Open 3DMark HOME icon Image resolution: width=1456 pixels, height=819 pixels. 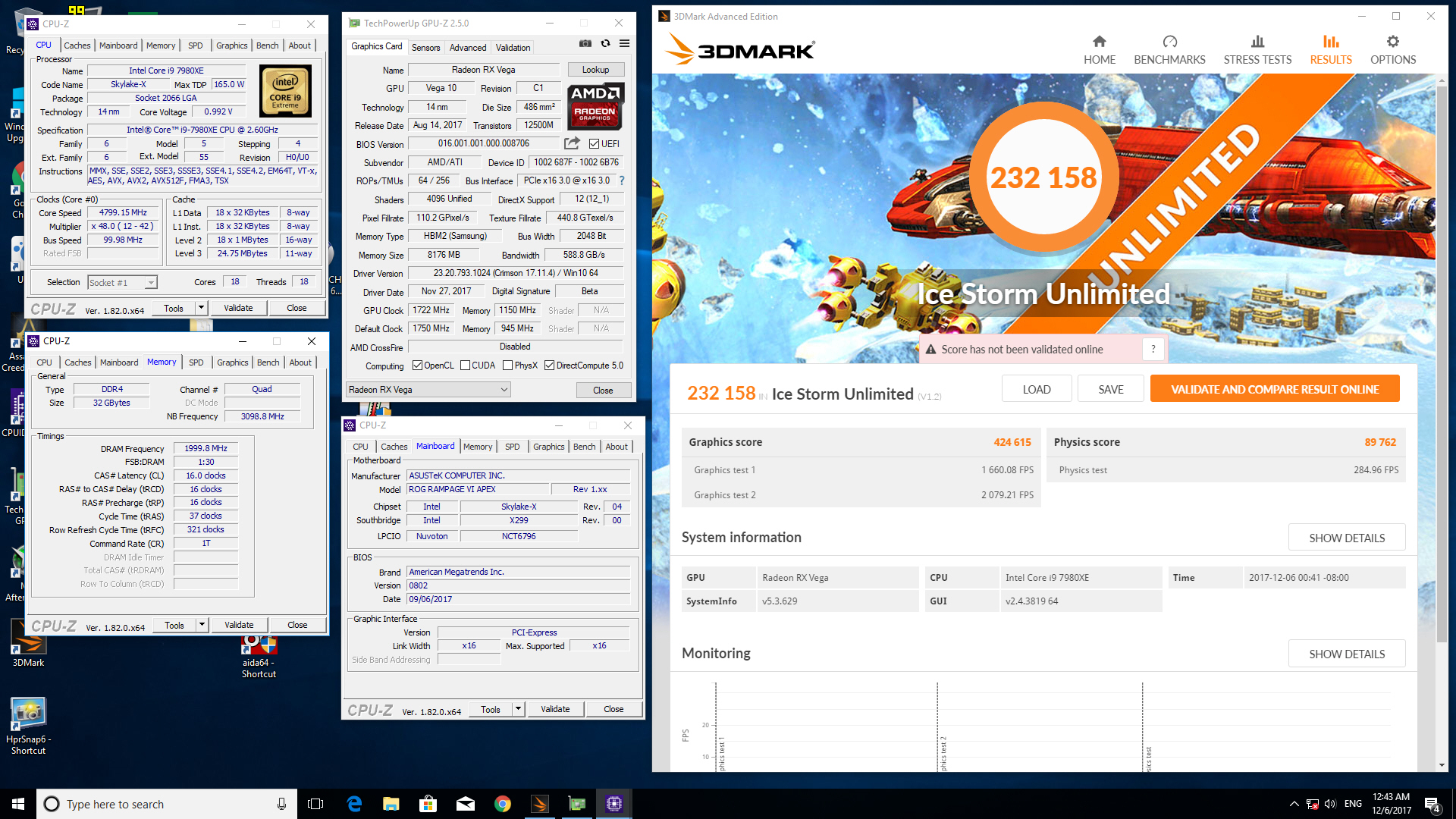[x=1099, y=42]
